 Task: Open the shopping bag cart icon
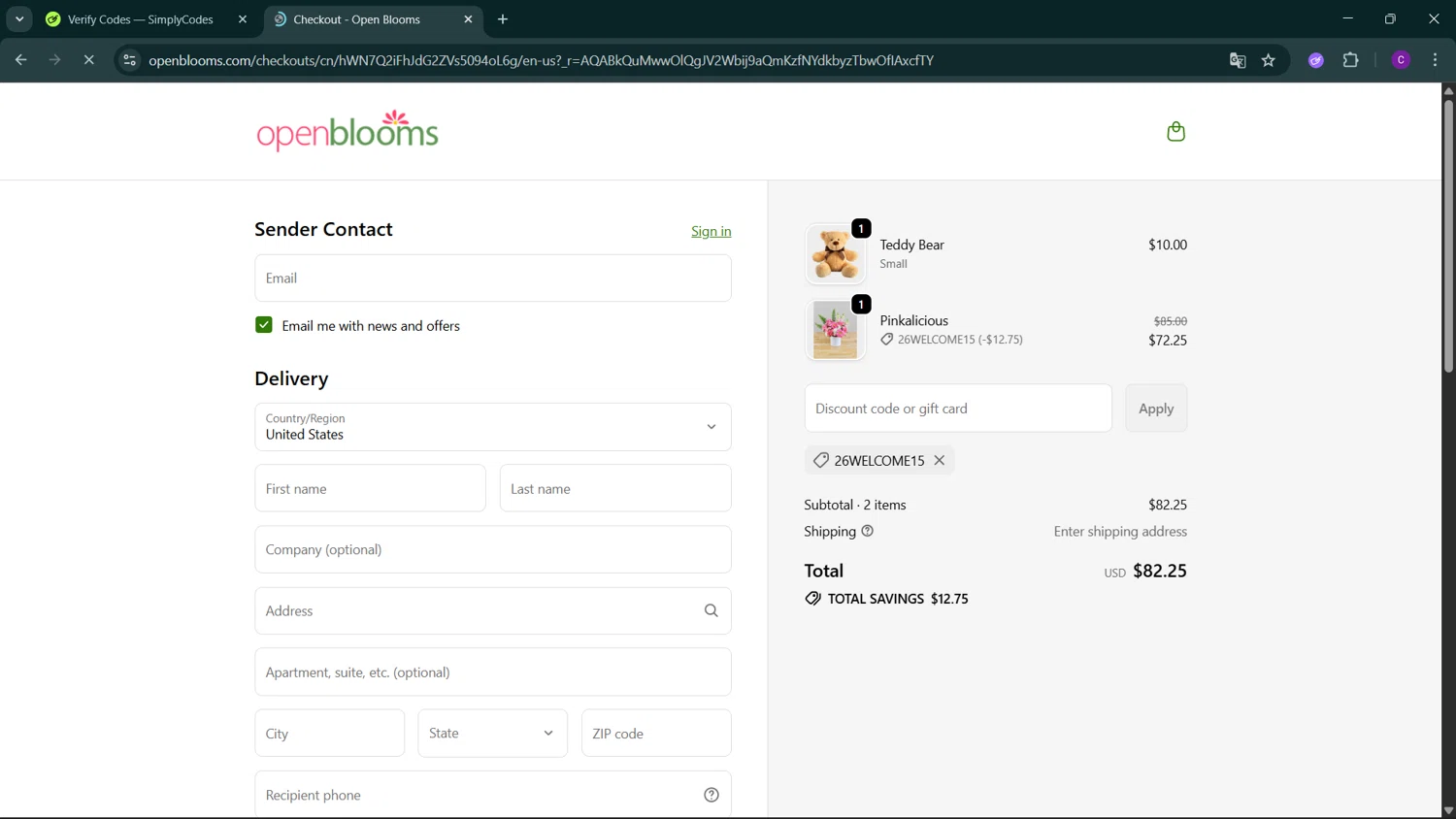[1175, 131]
